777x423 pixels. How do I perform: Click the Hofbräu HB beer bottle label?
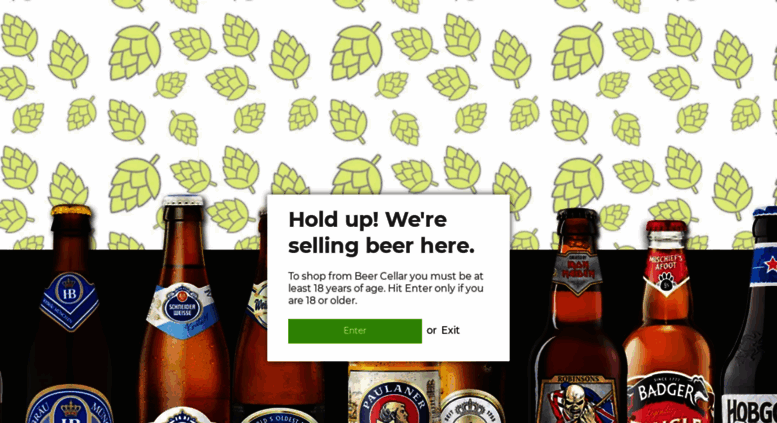(x=69, y=300)
